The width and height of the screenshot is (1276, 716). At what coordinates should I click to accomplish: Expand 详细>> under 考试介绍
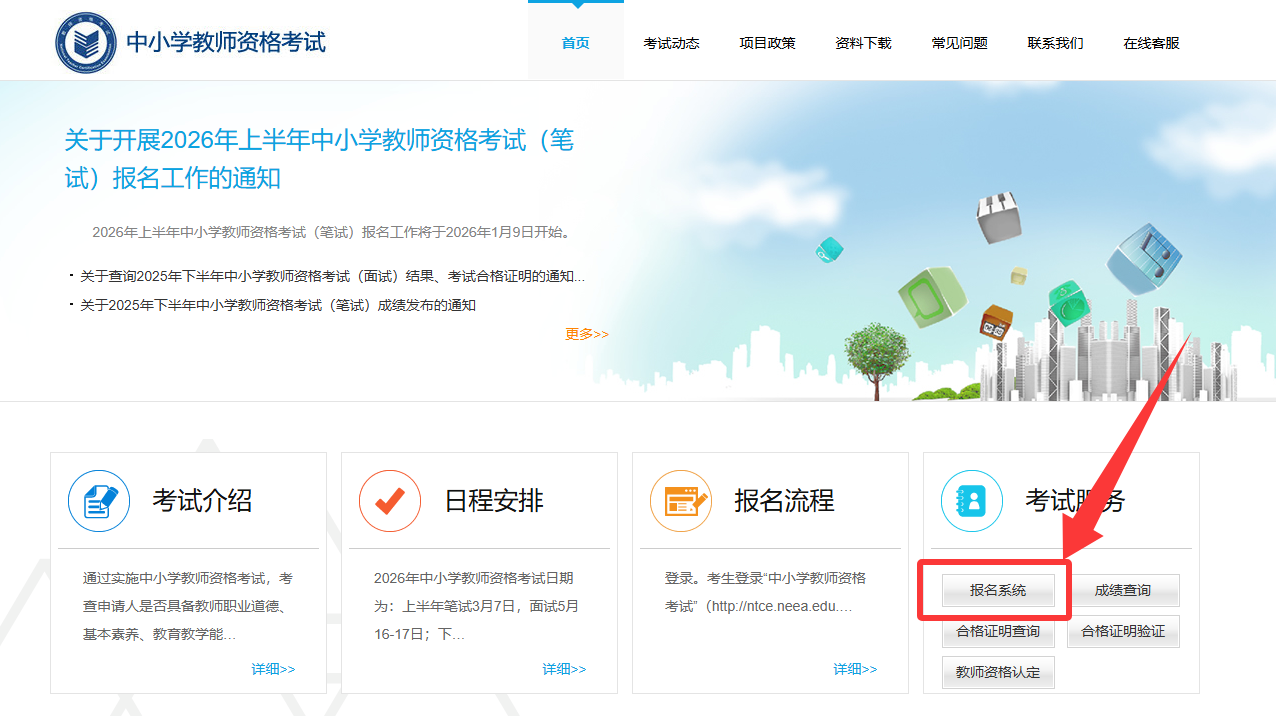pyautogui.click(x=273, y=669)
